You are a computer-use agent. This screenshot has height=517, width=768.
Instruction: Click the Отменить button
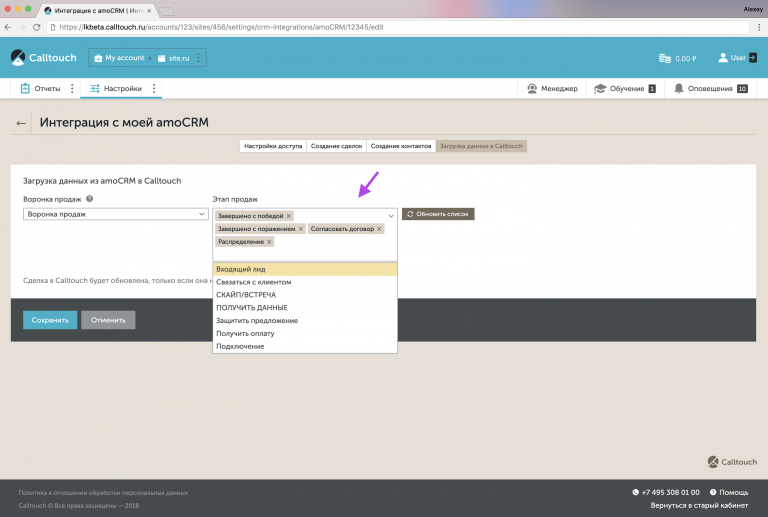coord(108,320)
